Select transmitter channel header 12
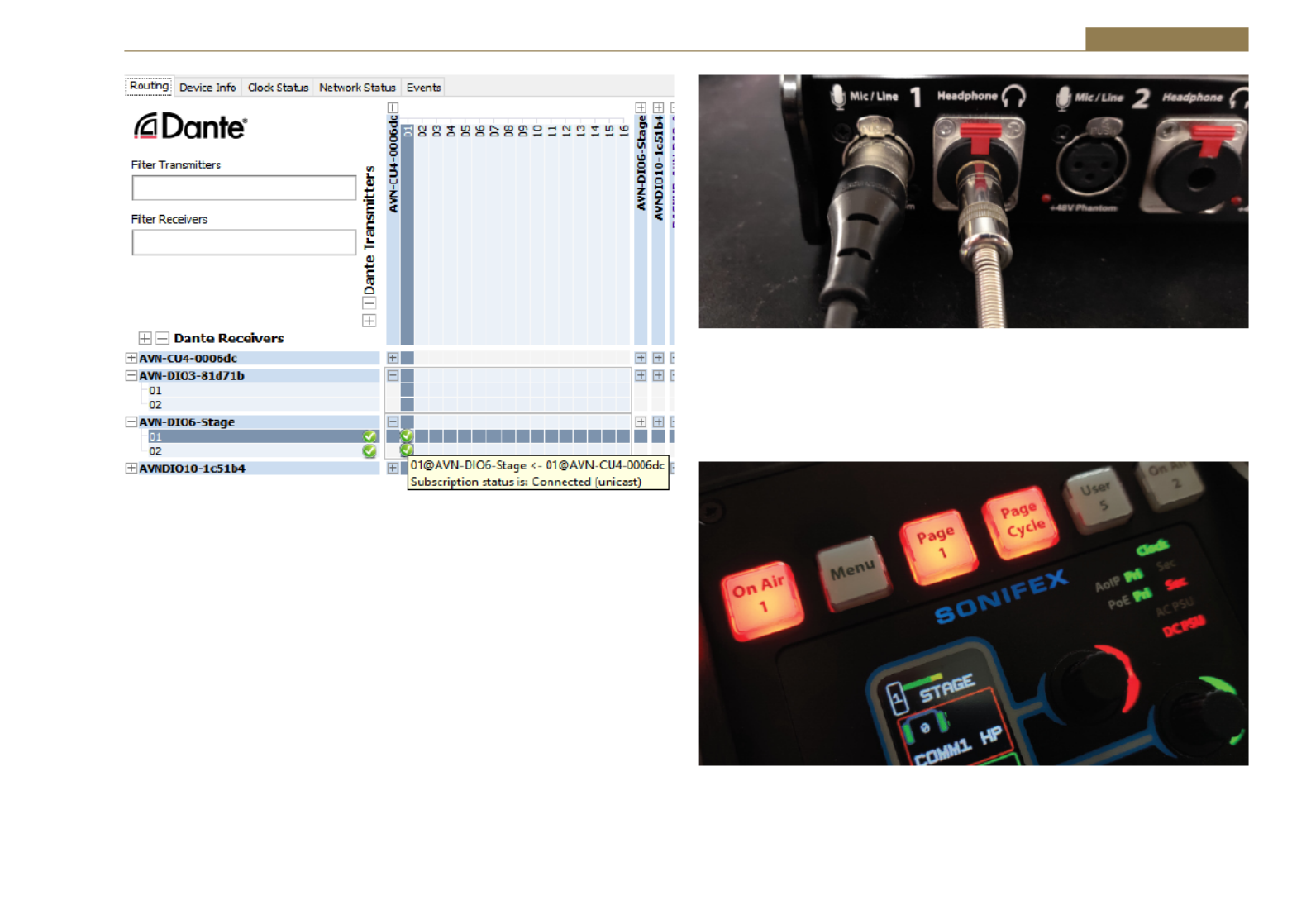 tap(566, 131)
